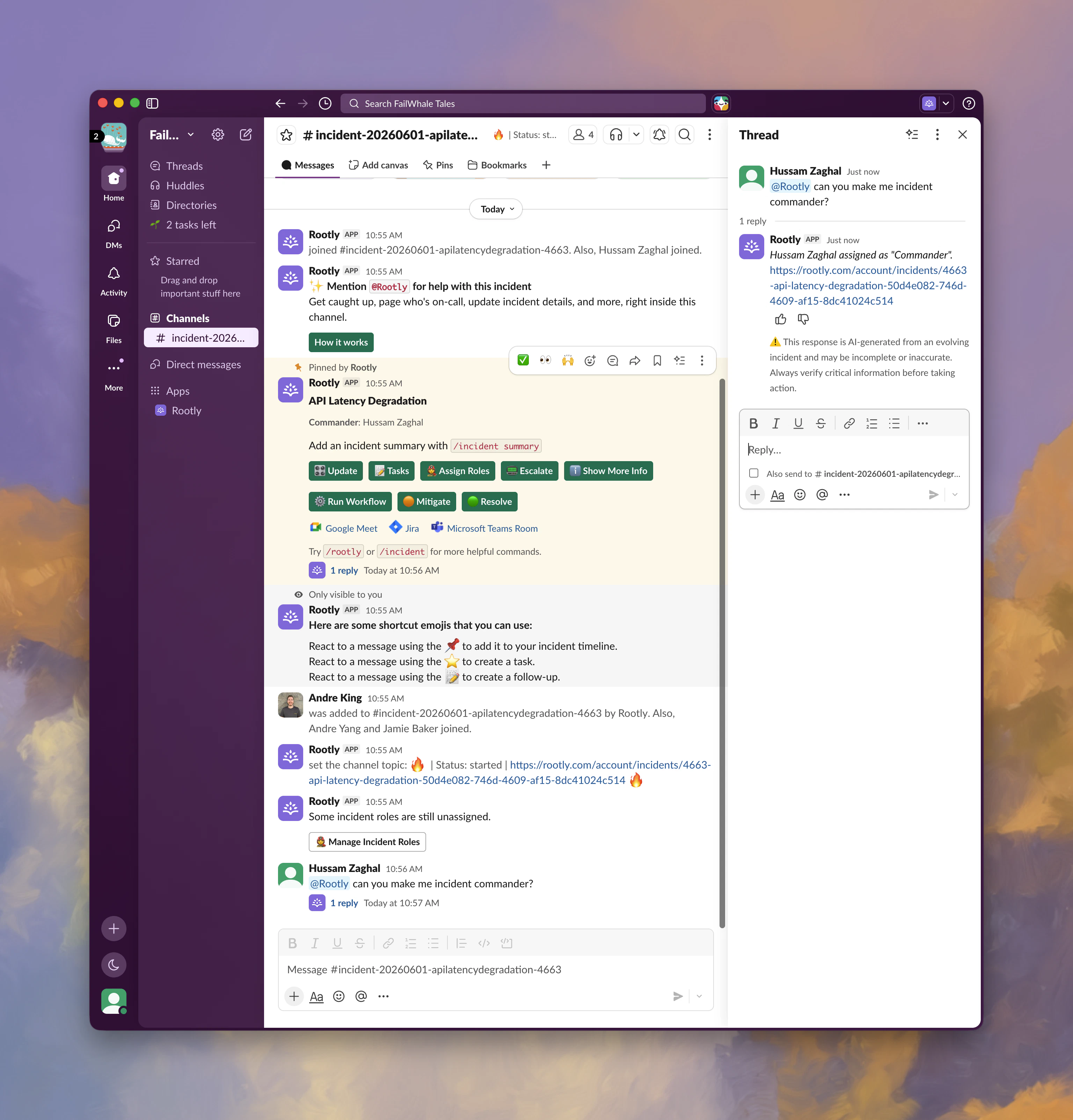
Task: Click create new plus button in rail
Action: (114, 929)
